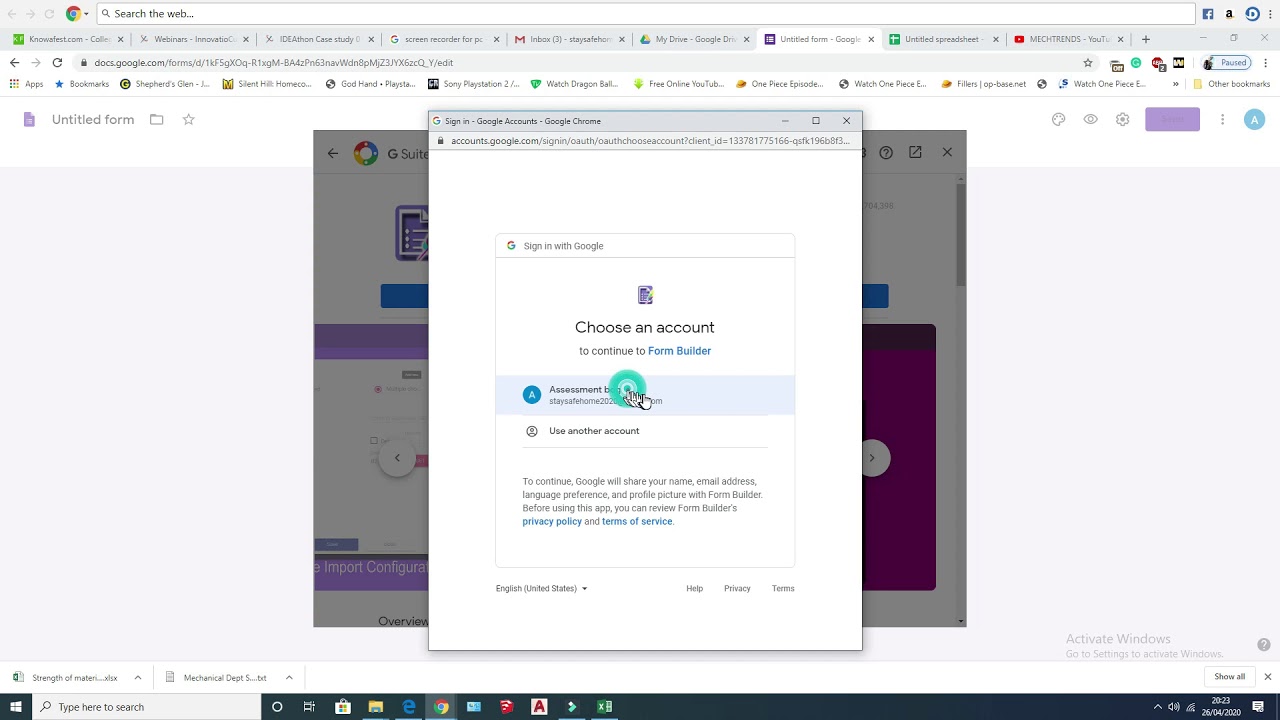Open add-on listing in new window icon

[x=915, y=152]
